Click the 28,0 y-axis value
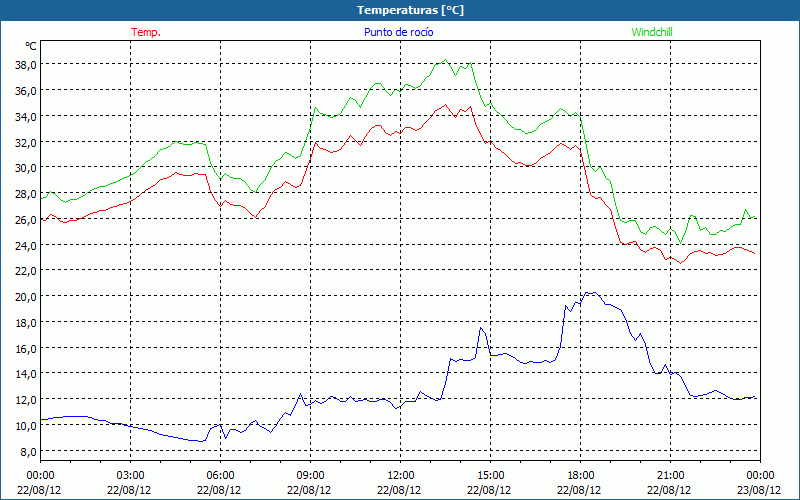Viewport: 800px width, 500px height. 26,194
